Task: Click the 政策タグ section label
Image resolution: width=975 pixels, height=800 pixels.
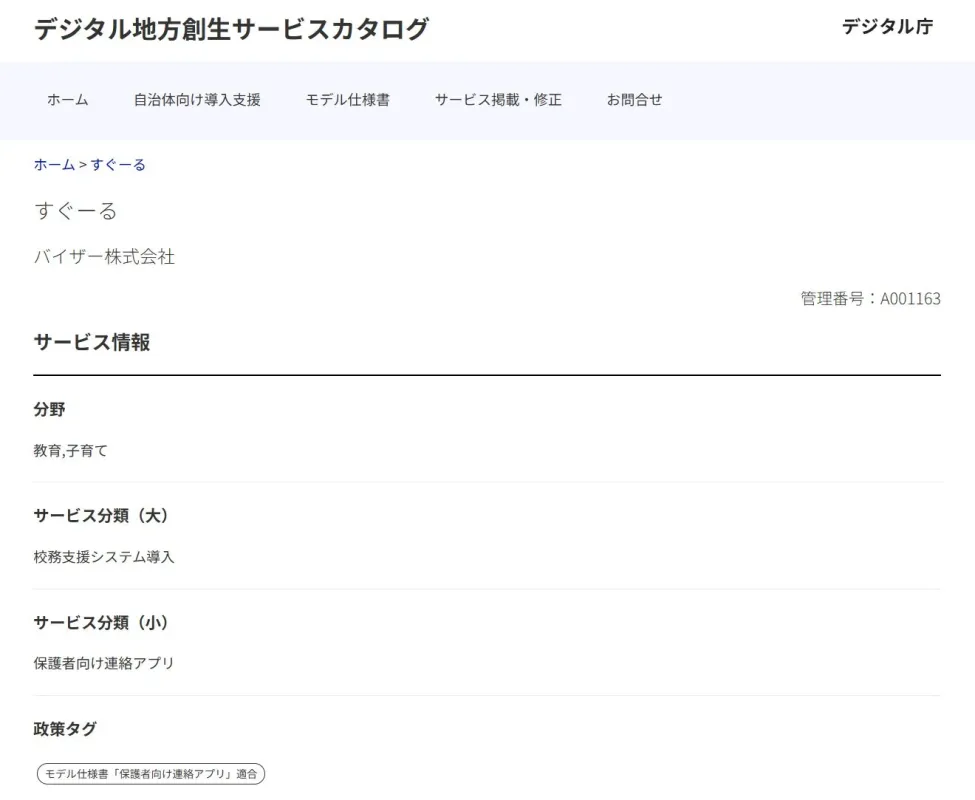Action: click(x=65, y=729)
